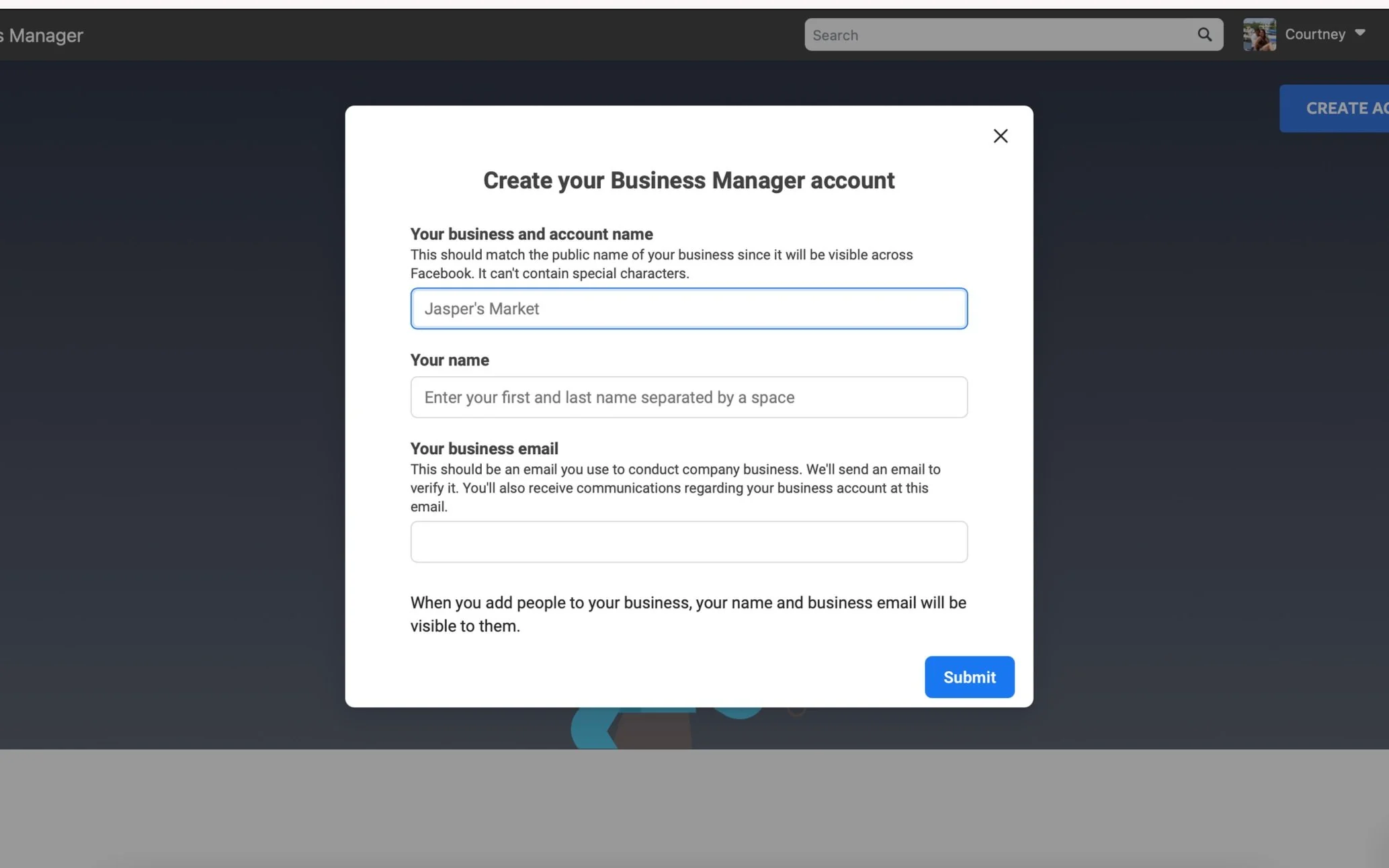Place cursor in the Search bar
This screenshot has height=868, width=1389.
tap(974, 34)
